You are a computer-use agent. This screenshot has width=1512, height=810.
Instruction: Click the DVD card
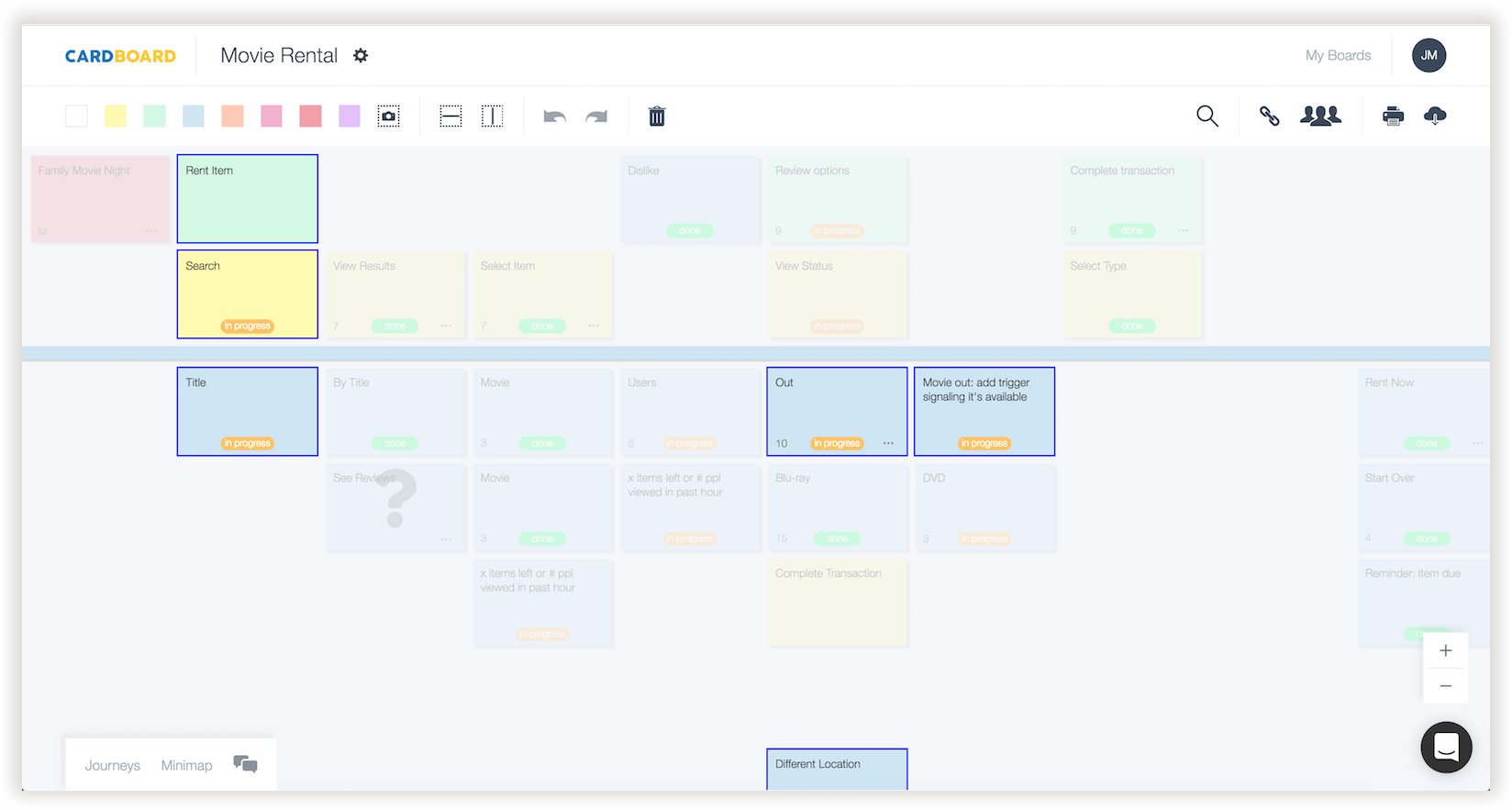tap(984, 507)
